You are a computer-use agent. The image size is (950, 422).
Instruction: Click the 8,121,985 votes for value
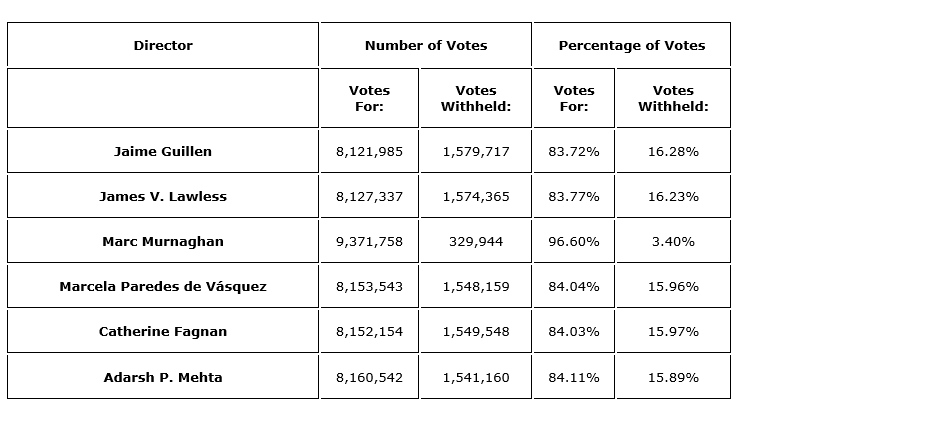point(369,151)
